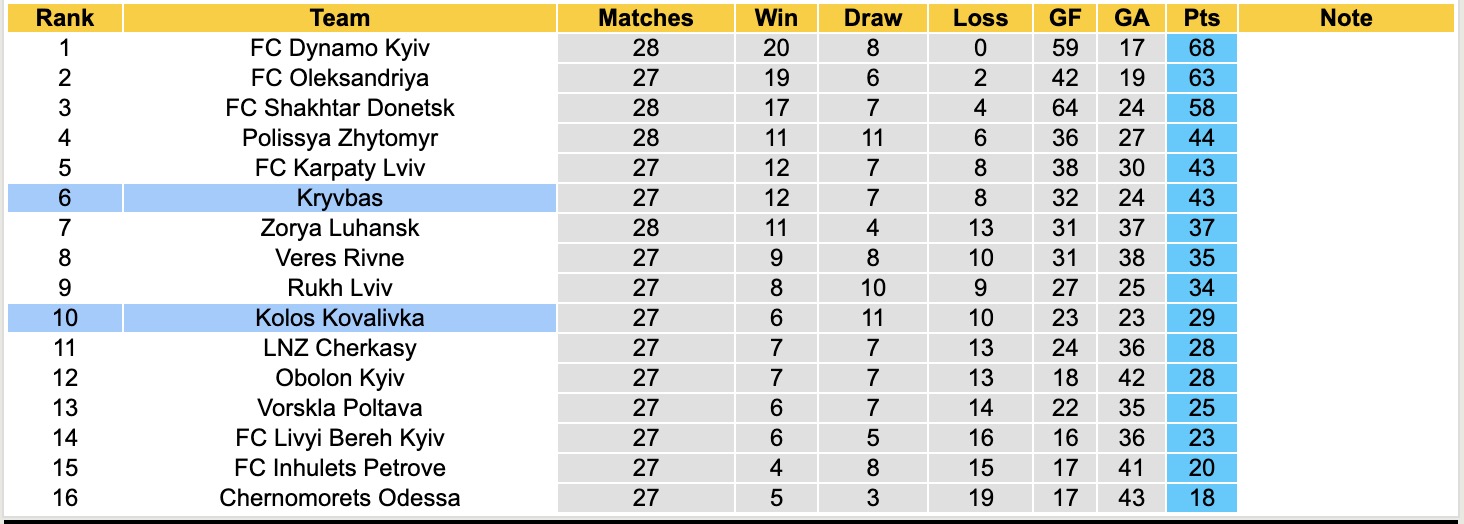Select the highlighted Kryvbas team name
This screenshot has width=1464, height=524.
(x=340, y=198)
